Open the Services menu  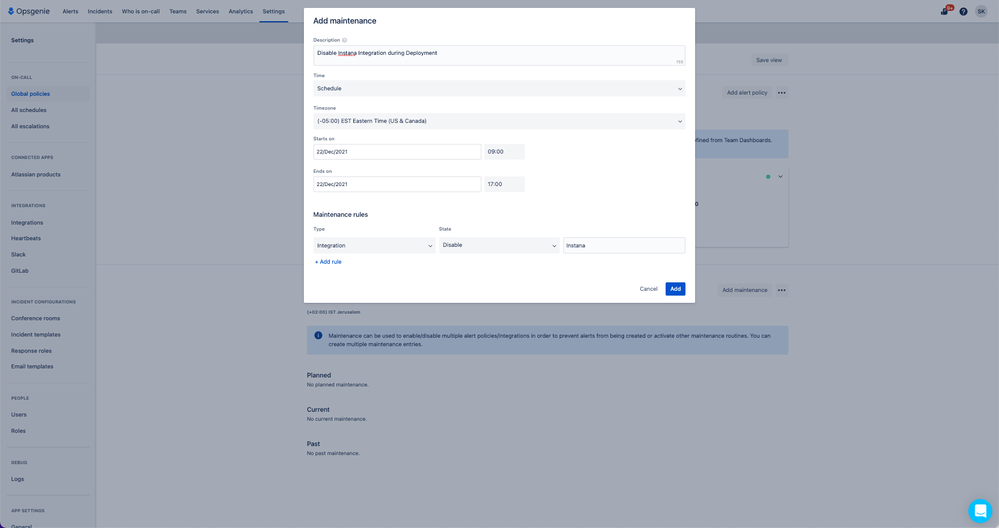207,11
